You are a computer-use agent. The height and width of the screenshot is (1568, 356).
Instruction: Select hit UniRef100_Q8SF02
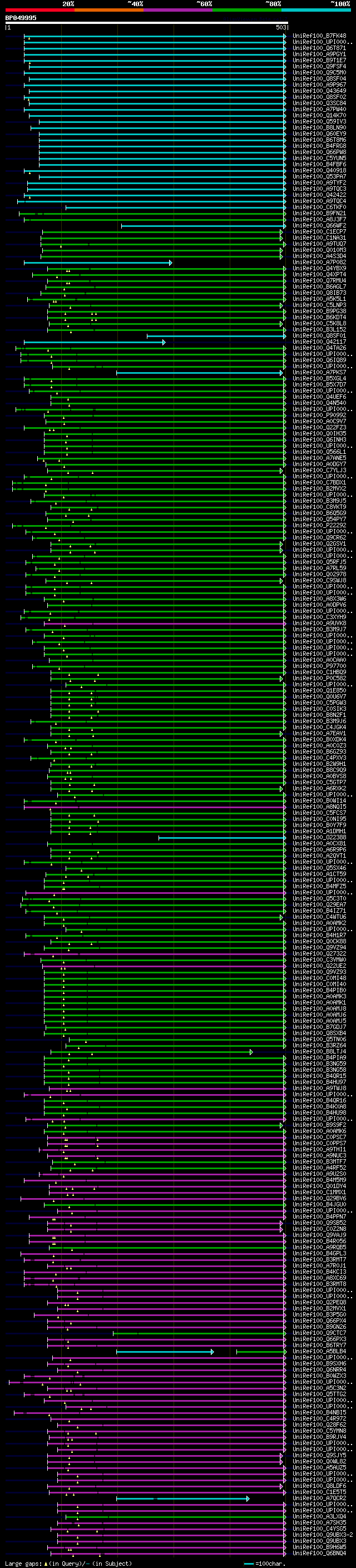point(319,97)
